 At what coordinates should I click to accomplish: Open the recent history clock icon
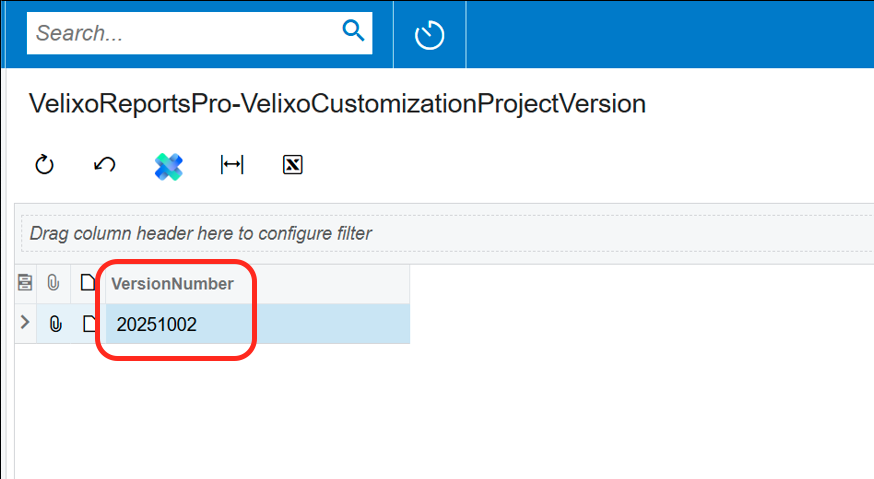(430, 36)
